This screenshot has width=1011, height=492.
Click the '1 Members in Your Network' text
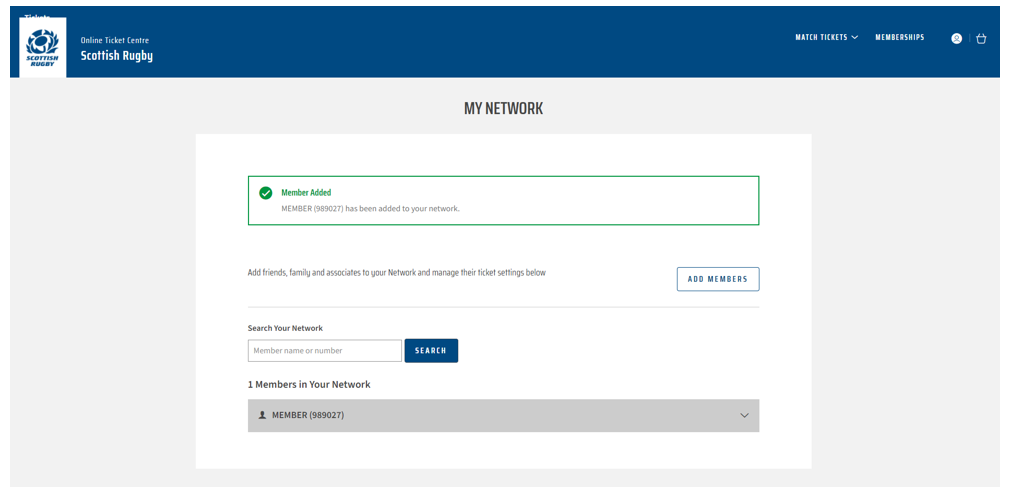pos(309,384)
